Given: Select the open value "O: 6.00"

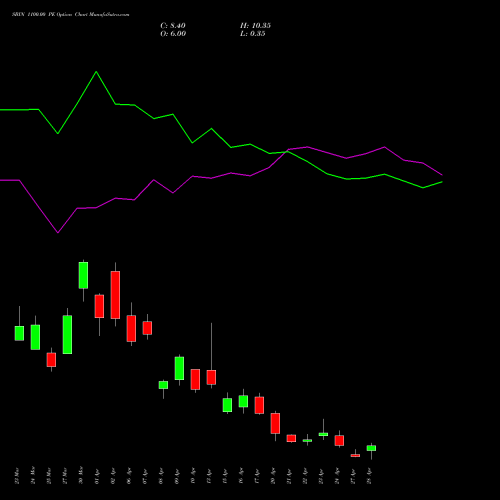Looking at the screenshot, I should coord(173,34).
